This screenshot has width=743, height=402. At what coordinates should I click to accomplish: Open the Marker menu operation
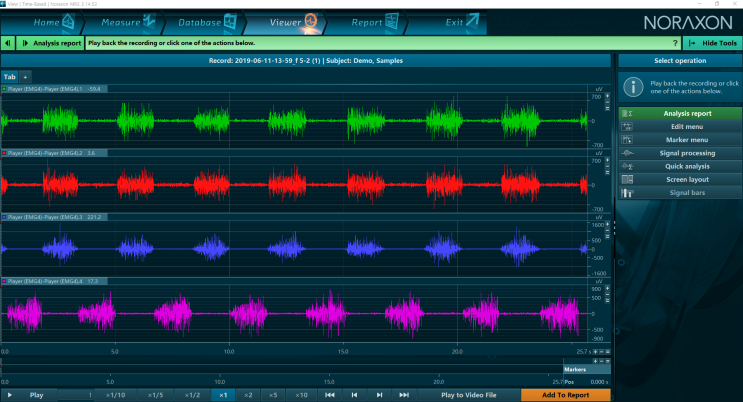coord(680,140)
